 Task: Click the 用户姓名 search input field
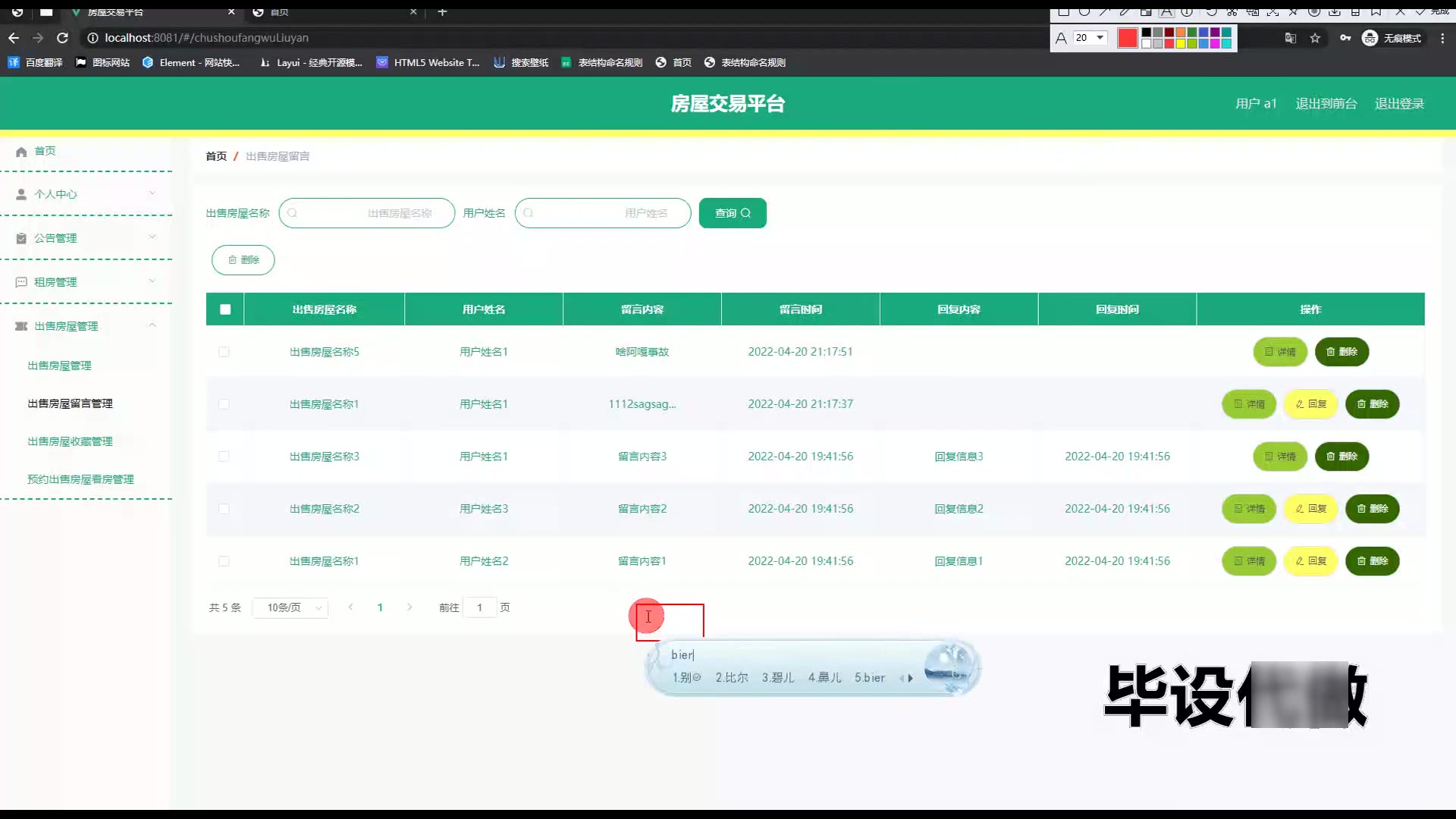click(x=603, y=213)
